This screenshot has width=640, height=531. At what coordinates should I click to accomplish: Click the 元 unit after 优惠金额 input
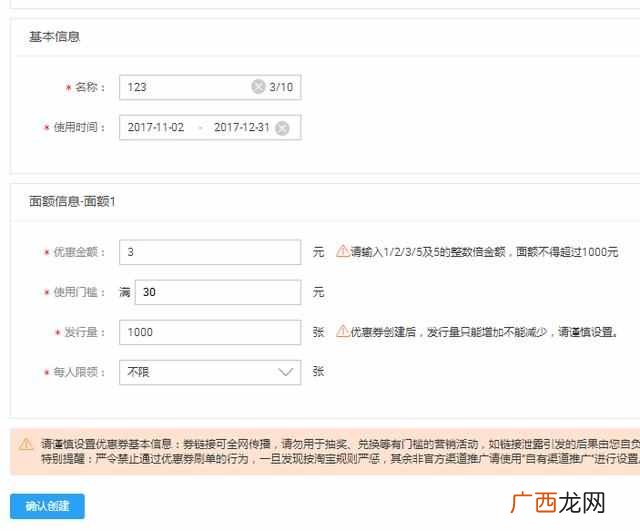(318, 252)
